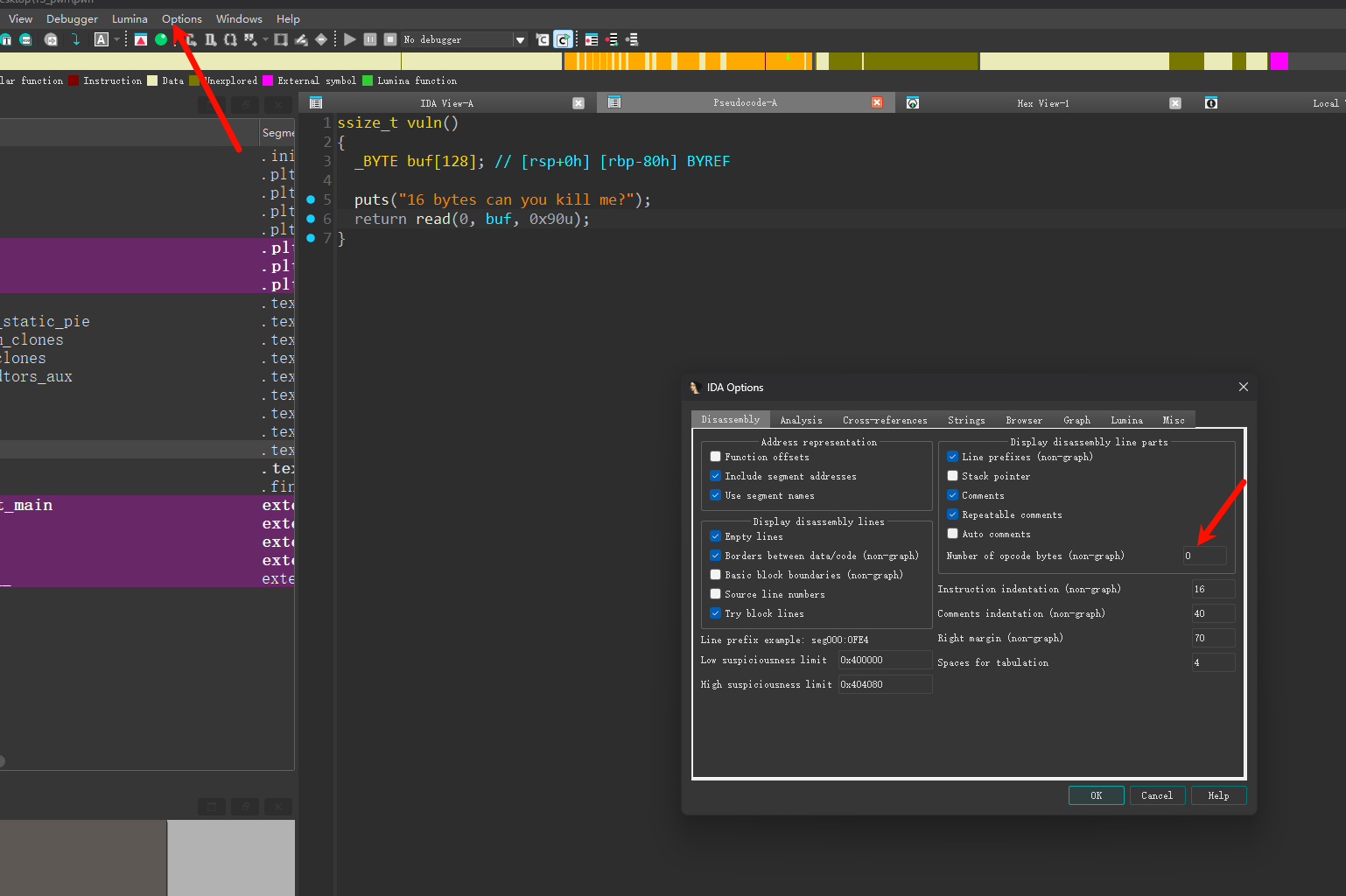Enable the Auto comments checkbox
The height and width of the screenshot is (896, 1346).
953,534
